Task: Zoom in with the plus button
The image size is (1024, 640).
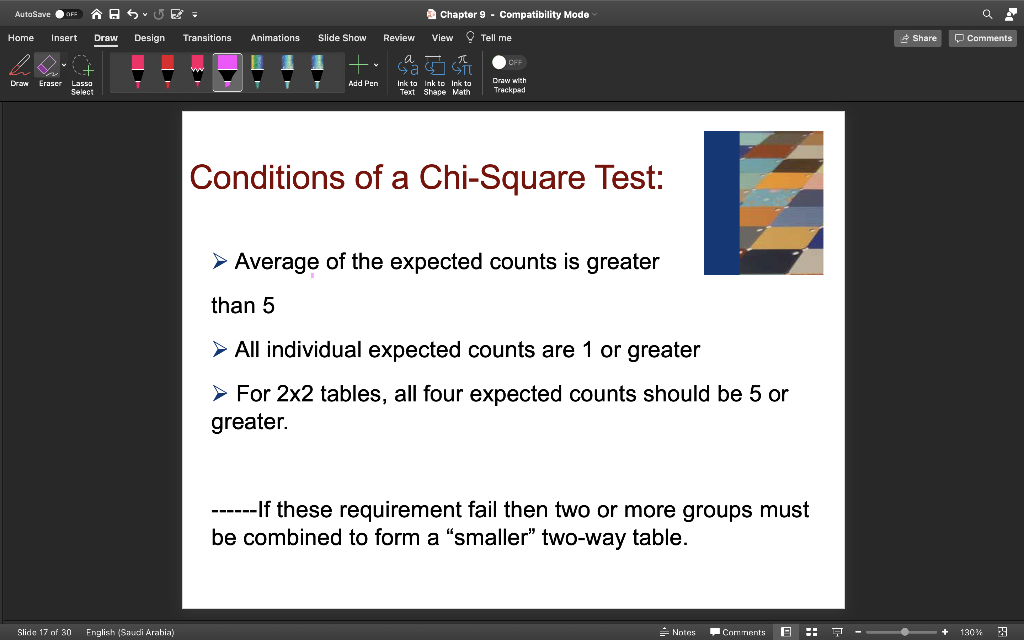Action: pos(945,632)
